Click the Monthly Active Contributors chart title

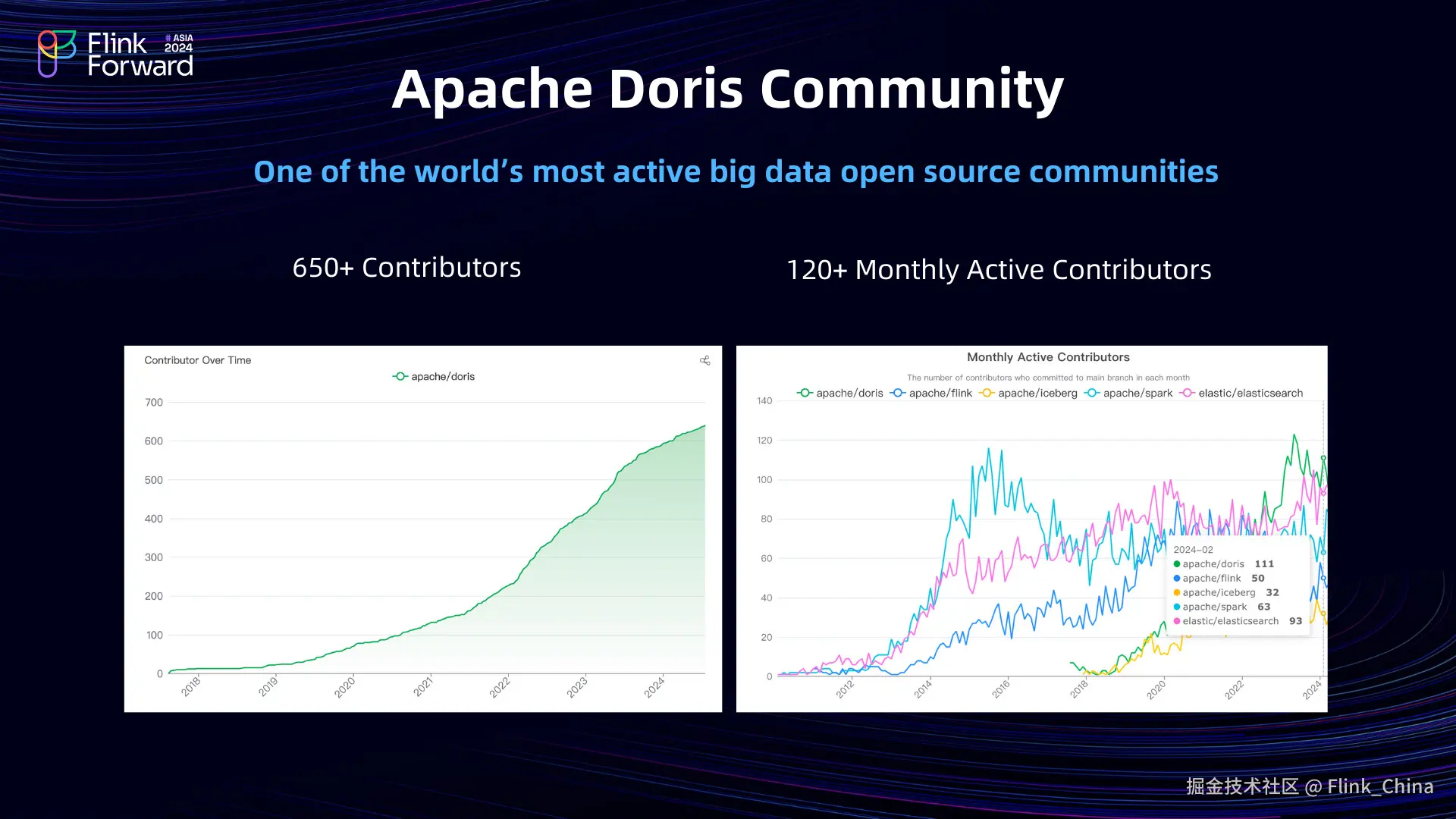[1048, 357]
